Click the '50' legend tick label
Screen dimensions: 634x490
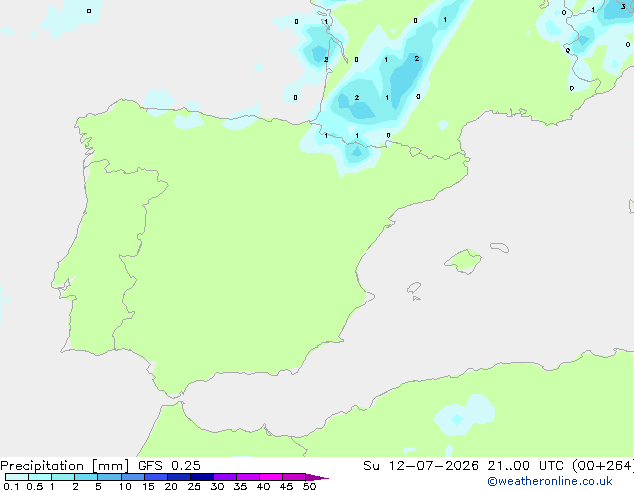pyautogui.click(x=309, y=486)
